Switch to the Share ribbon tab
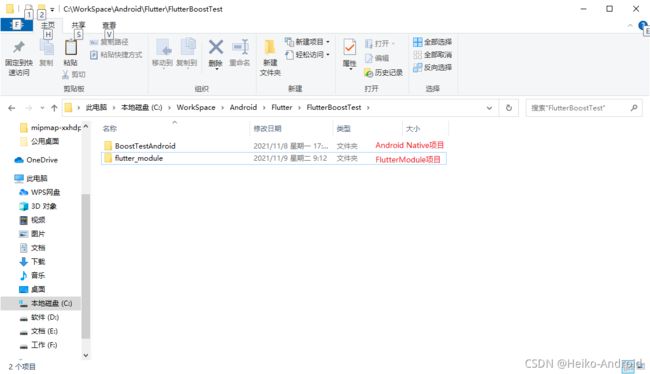Viewport: 650px width, 374px height. pyautogui.click(x=78, y=26)
